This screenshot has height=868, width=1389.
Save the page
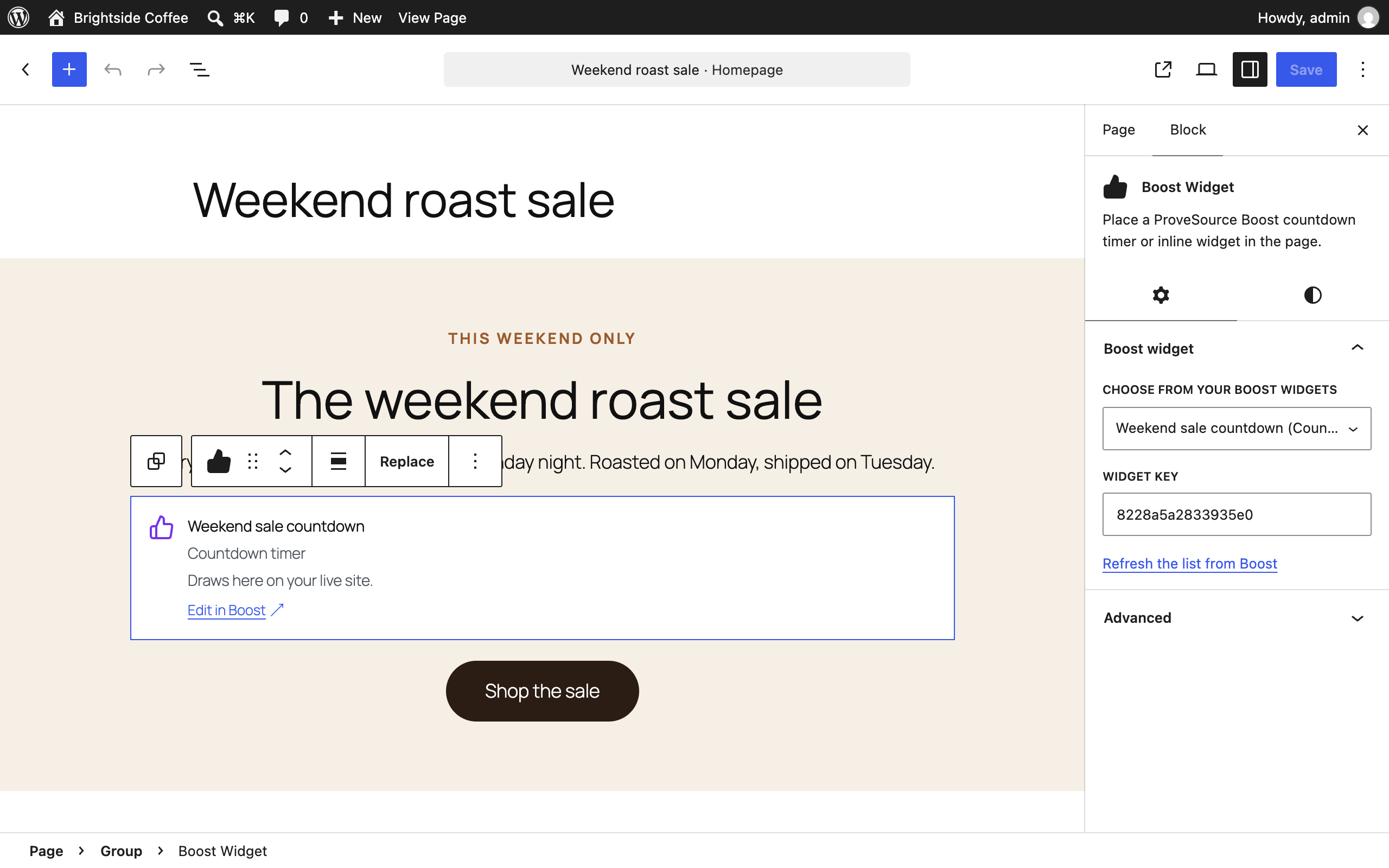coord(1306,69)
